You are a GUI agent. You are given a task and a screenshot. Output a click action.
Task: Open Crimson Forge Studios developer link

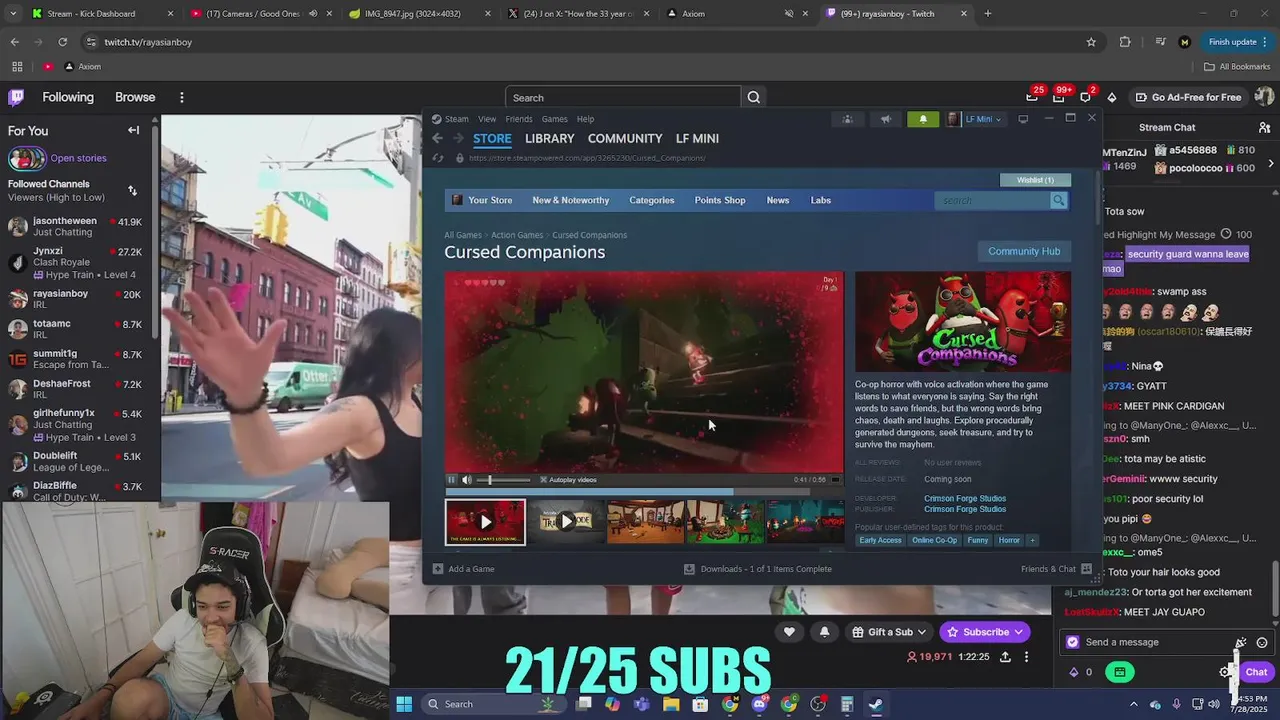pos(965,498)
